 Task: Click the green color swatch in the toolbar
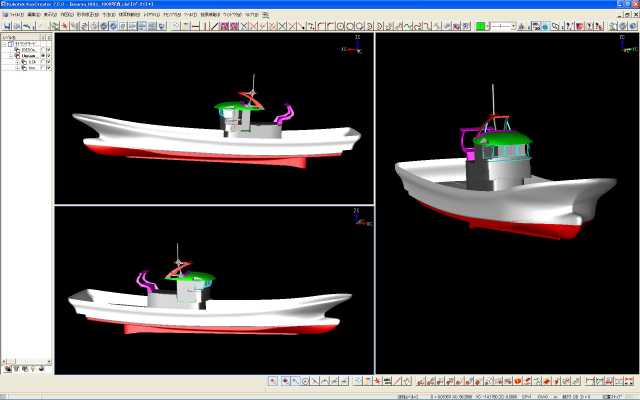tap(481, 26)
